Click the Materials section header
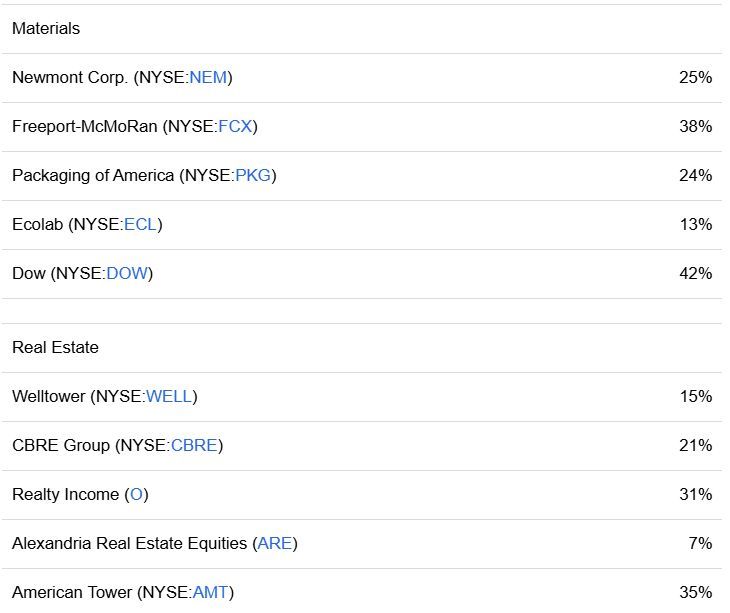Viewport: 730px width, 613px height. pos(46,28)
